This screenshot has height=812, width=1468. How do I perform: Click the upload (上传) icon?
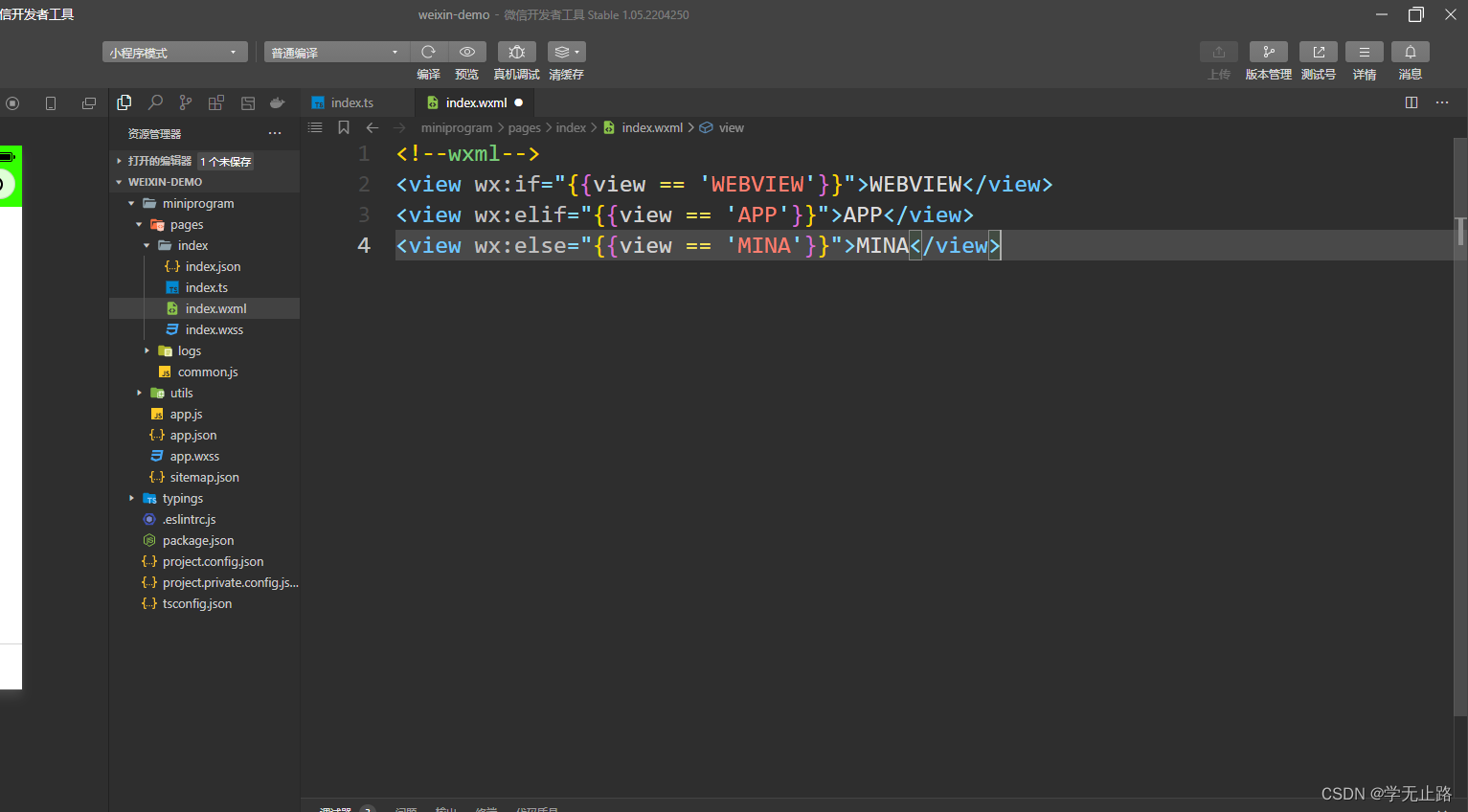pyautogui.click(x=1219, y=52)
